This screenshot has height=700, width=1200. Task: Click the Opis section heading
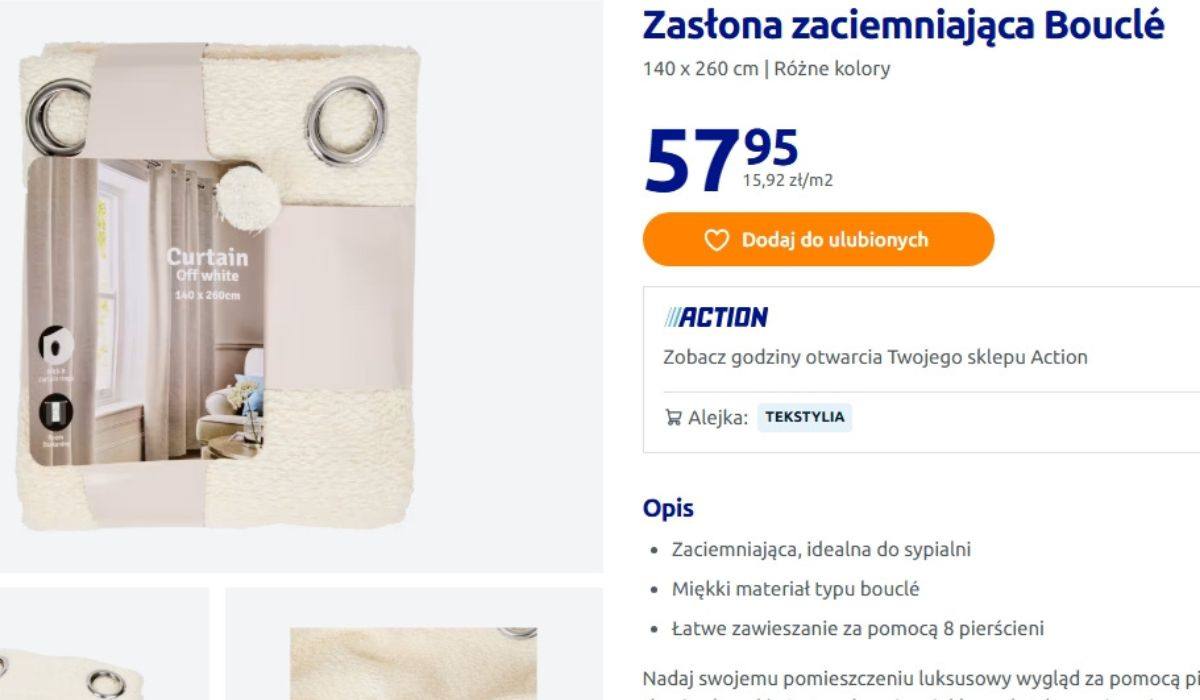coord(668,508)
